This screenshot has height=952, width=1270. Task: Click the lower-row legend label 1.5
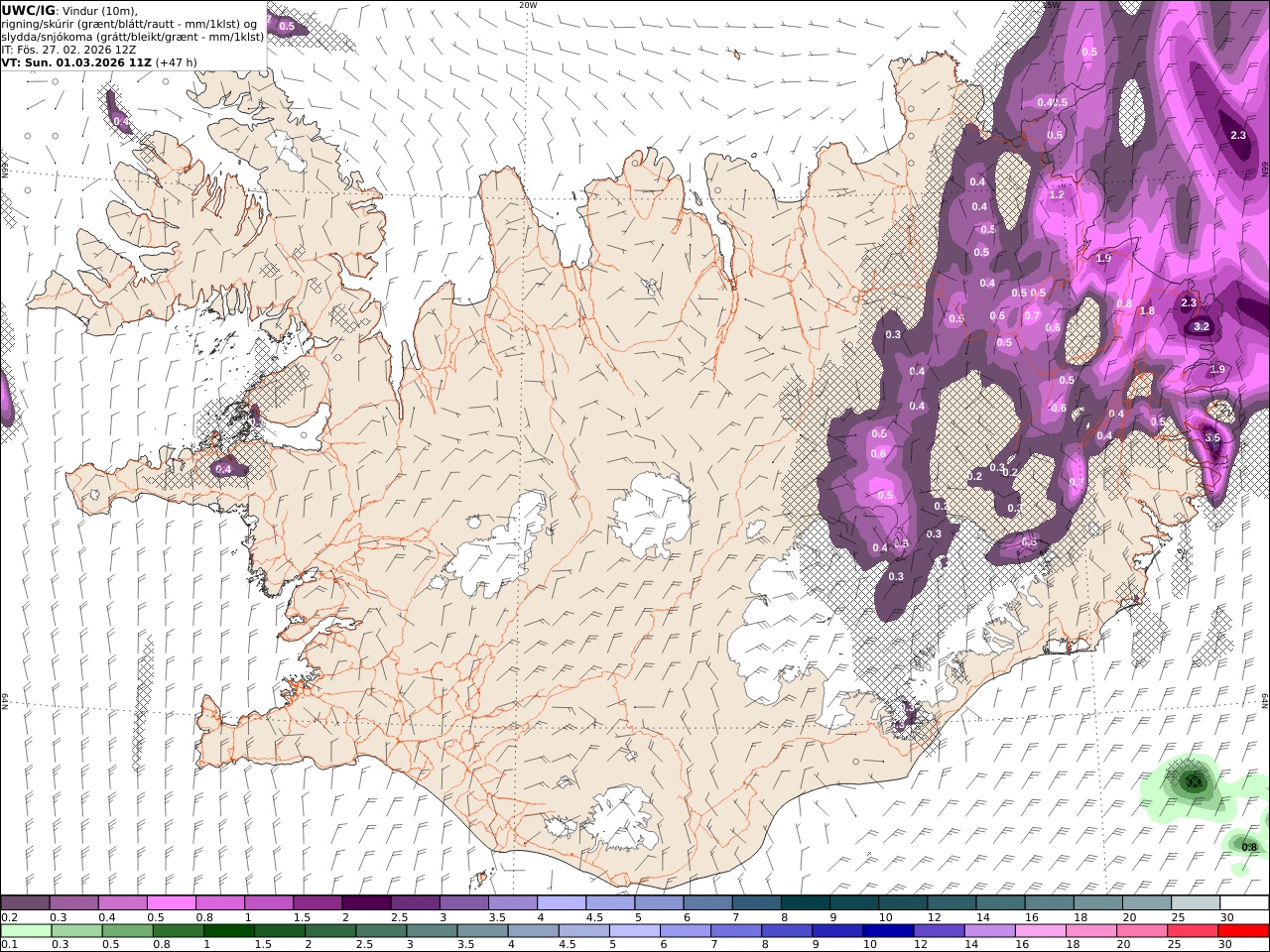(263, 945)
